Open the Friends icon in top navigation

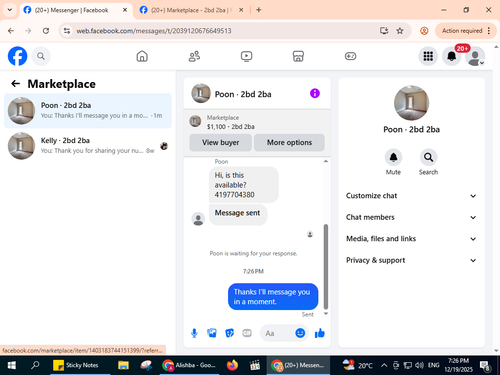194,56
